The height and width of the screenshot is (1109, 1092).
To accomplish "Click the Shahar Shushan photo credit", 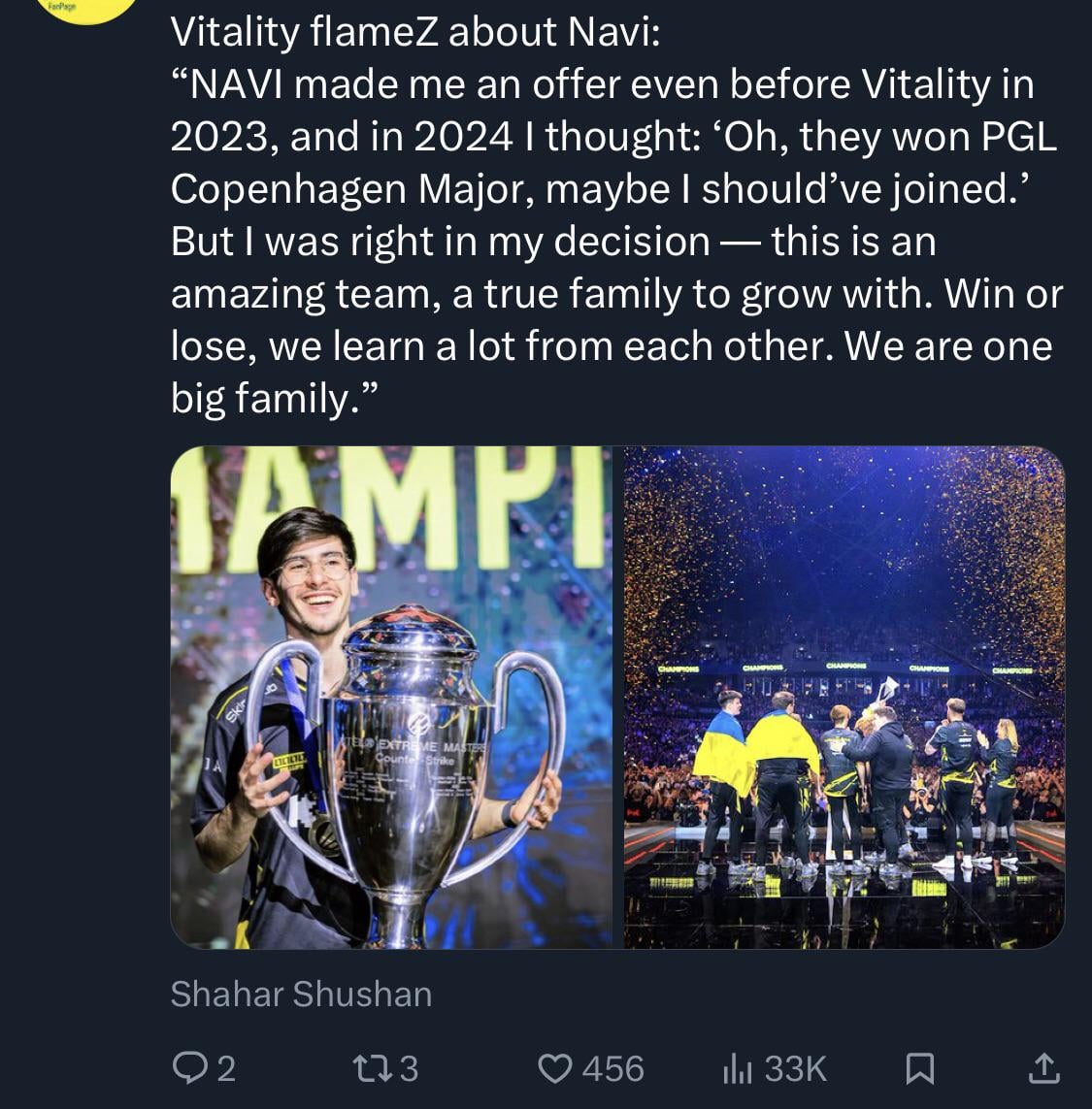I will [301, 994].
